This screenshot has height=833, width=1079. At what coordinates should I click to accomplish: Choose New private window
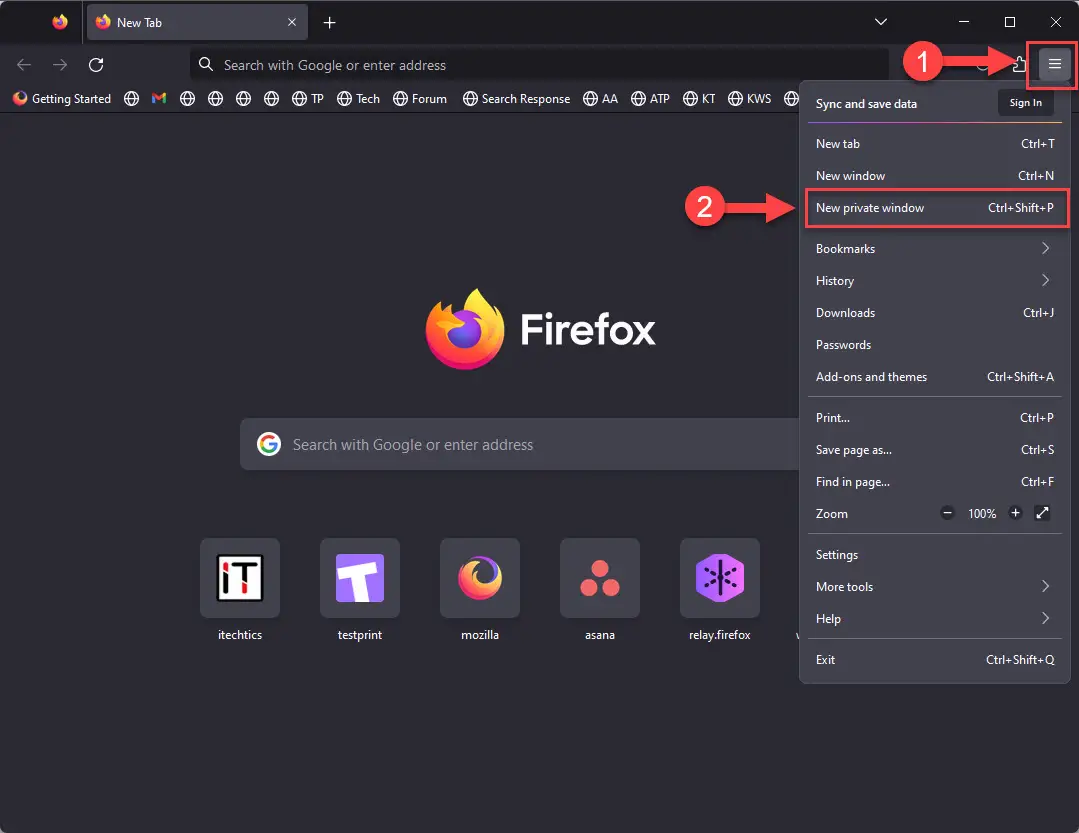coord(934,208)
